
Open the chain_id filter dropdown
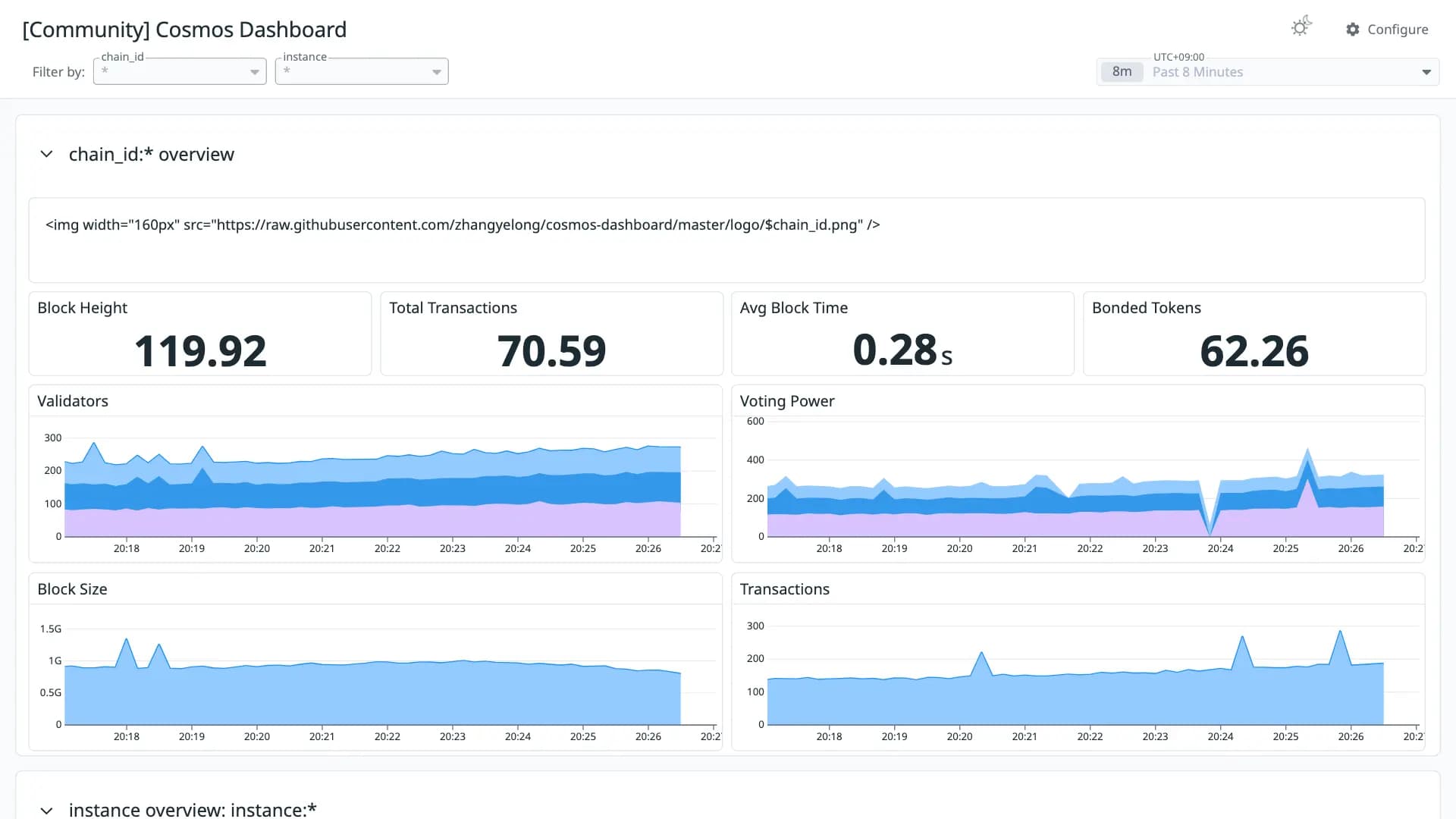point(180,71)
